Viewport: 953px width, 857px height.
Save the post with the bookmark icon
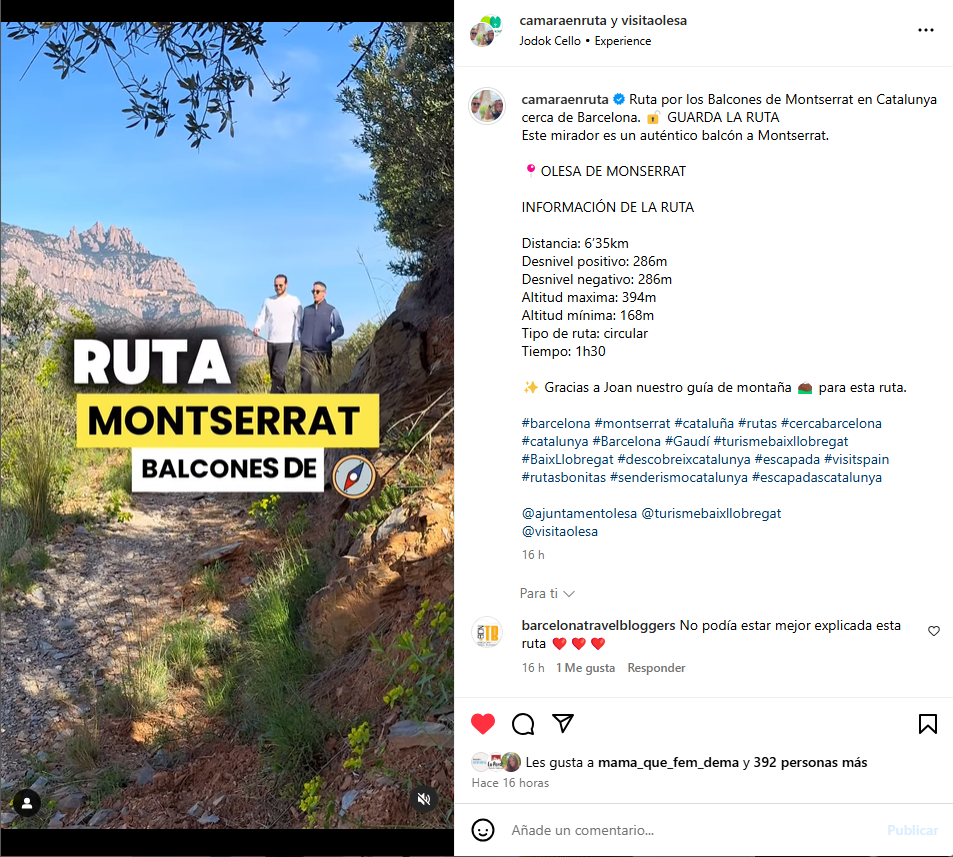point(927,724)
